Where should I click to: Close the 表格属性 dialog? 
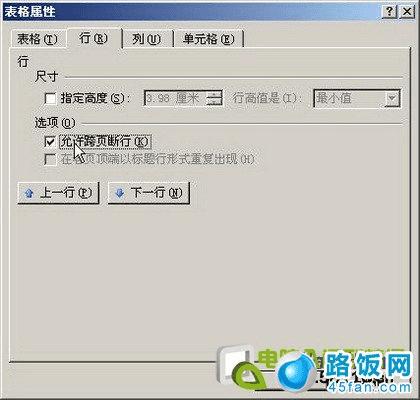point(406,12)
